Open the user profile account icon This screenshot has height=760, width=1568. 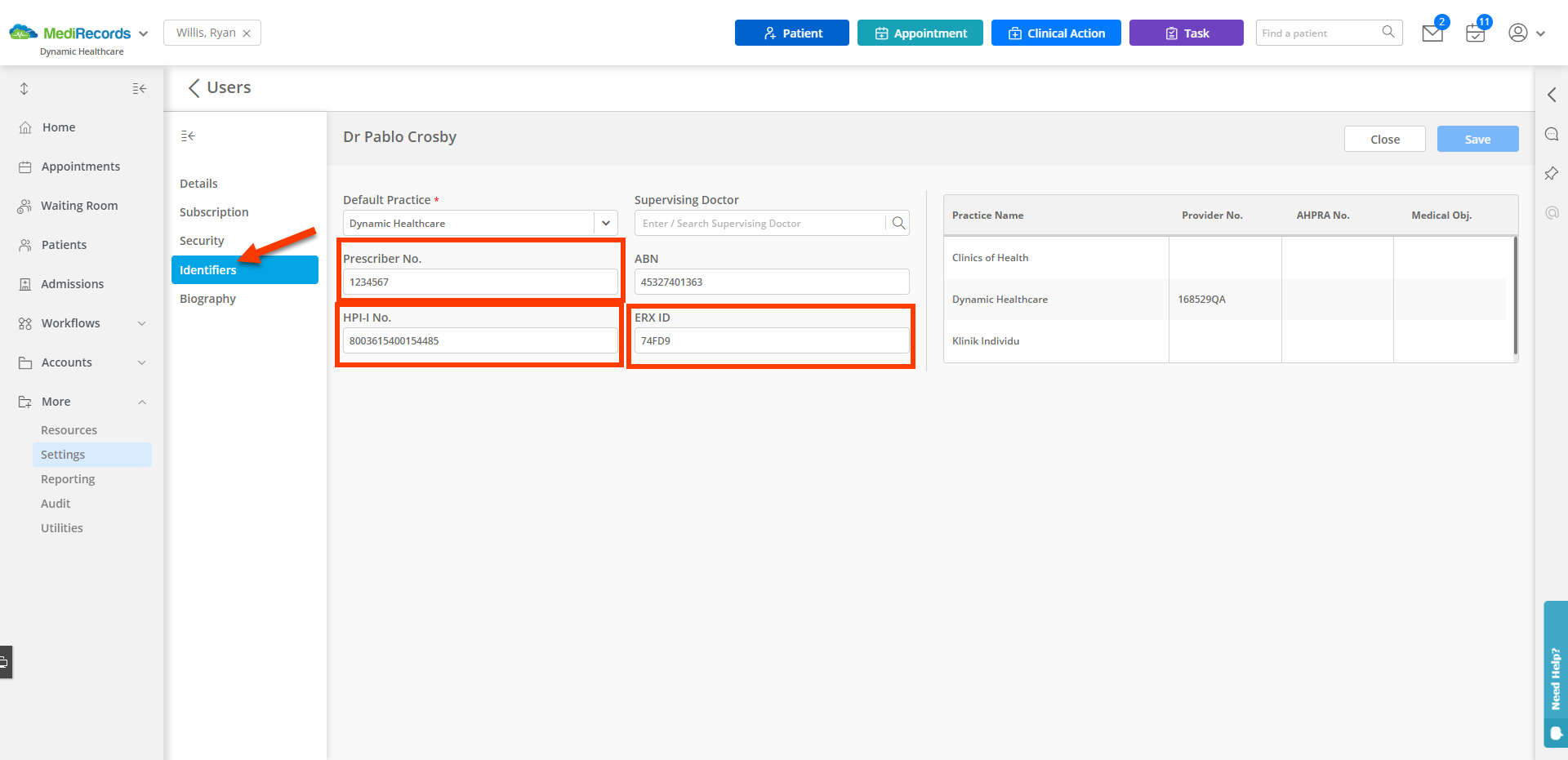click(1518, 33)
